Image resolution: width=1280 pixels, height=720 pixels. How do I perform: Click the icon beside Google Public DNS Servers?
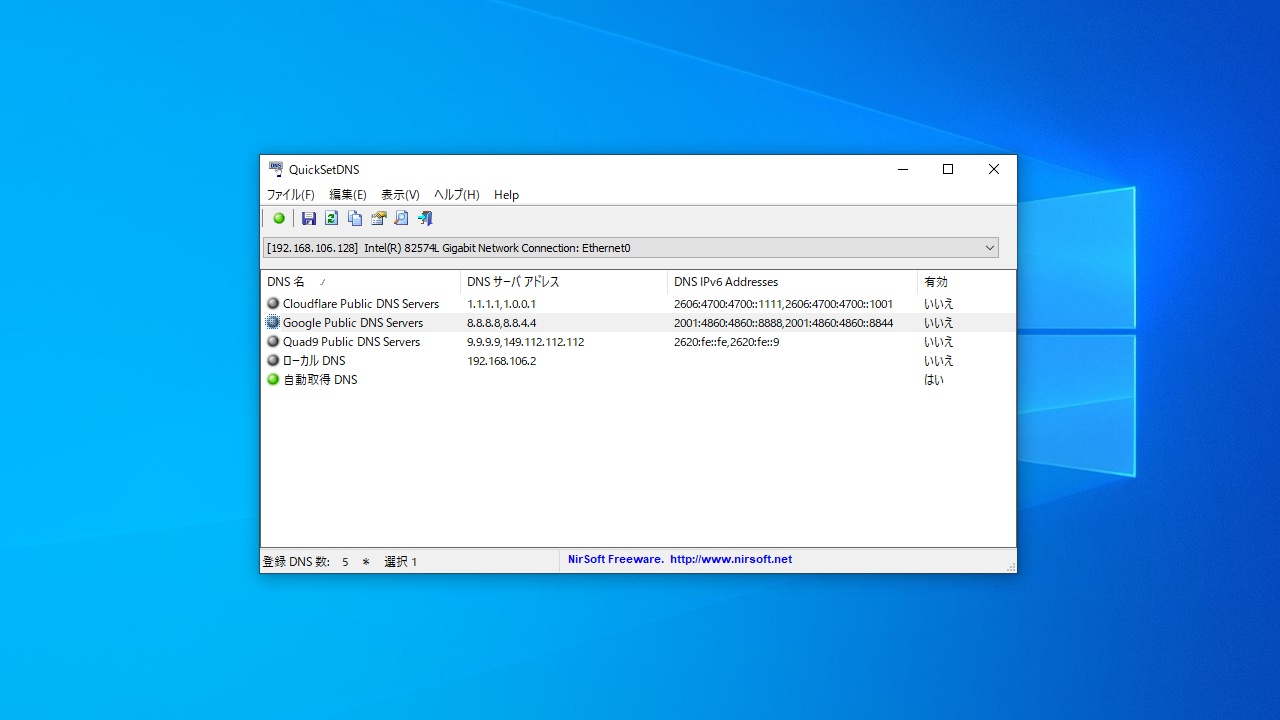click(273, 322)
